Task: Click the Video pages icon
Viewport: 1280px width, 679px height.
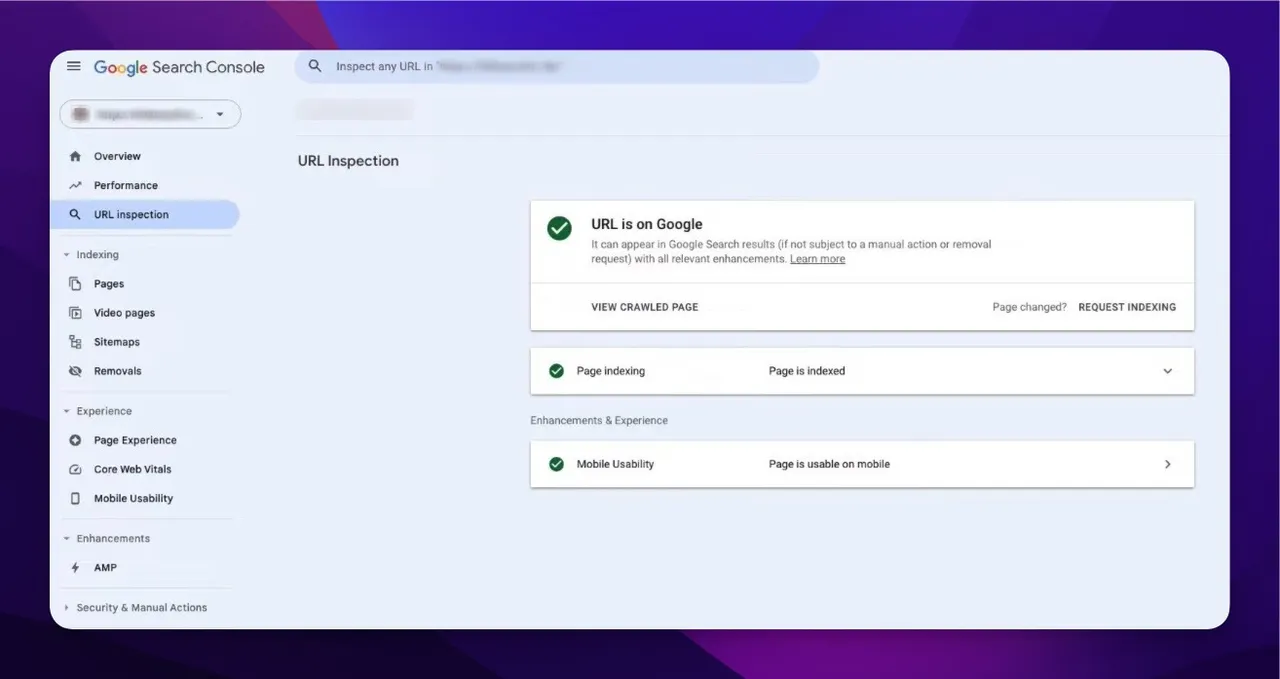Action: coord(75,313)
